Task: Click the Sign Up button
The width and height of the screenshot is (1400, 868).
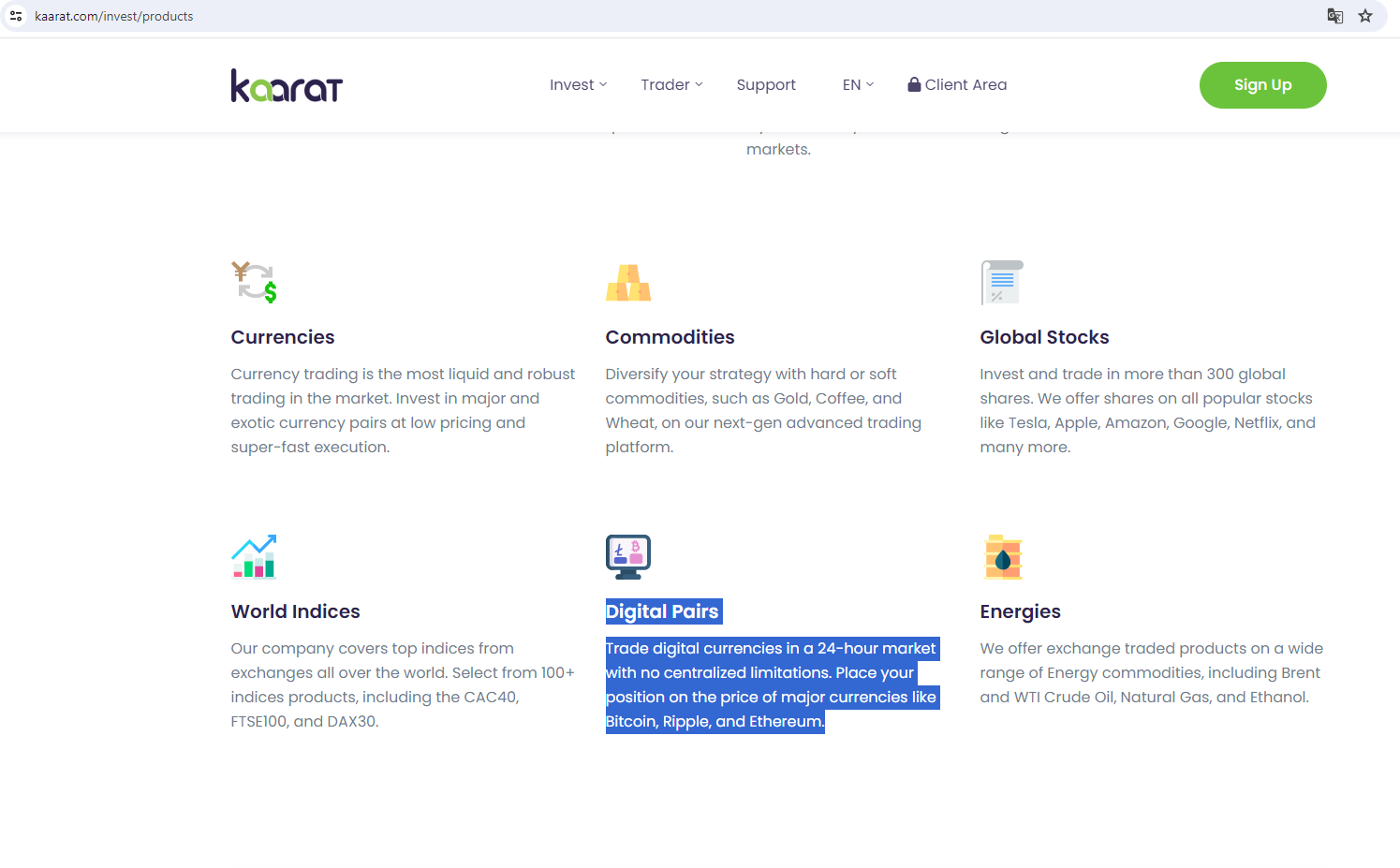Action: tap(1262, 85)
